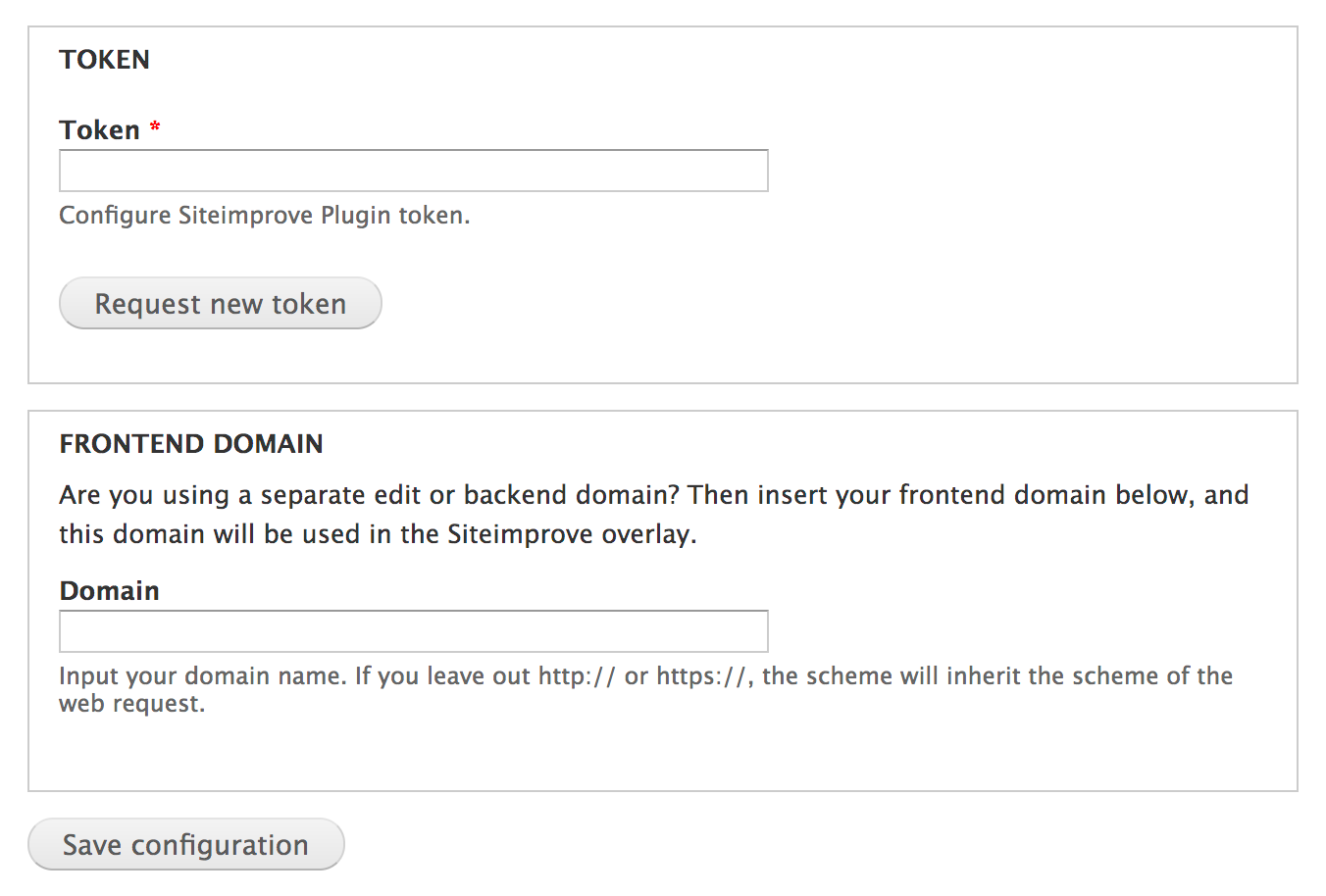Select the FRONTEND DOMAIN section heading
Image resolution: width=1326 pixels, height=896 pixels.
(x=191, y=444)
